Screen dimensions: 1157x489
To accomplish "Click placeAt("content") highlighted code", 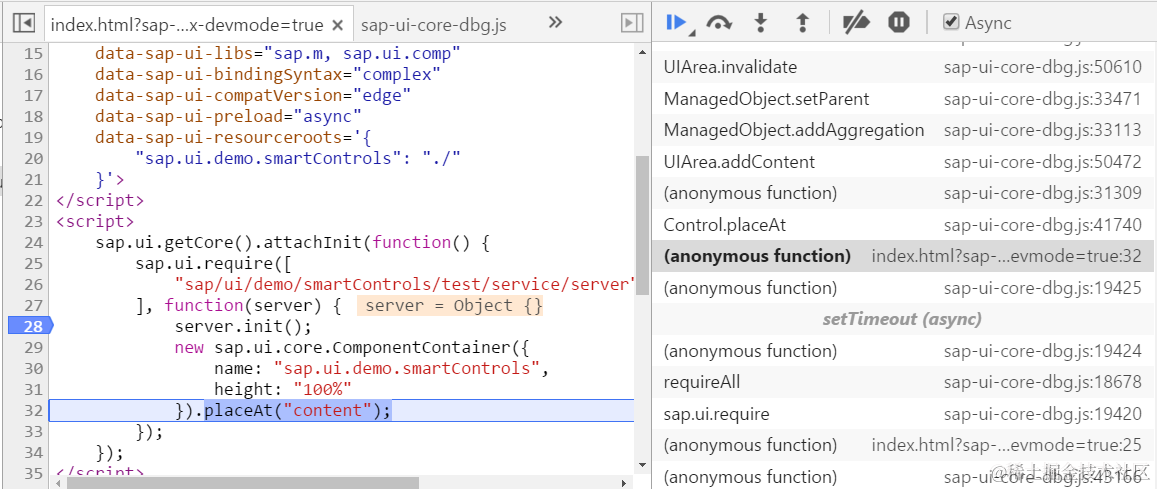I will tap(297, 411).
